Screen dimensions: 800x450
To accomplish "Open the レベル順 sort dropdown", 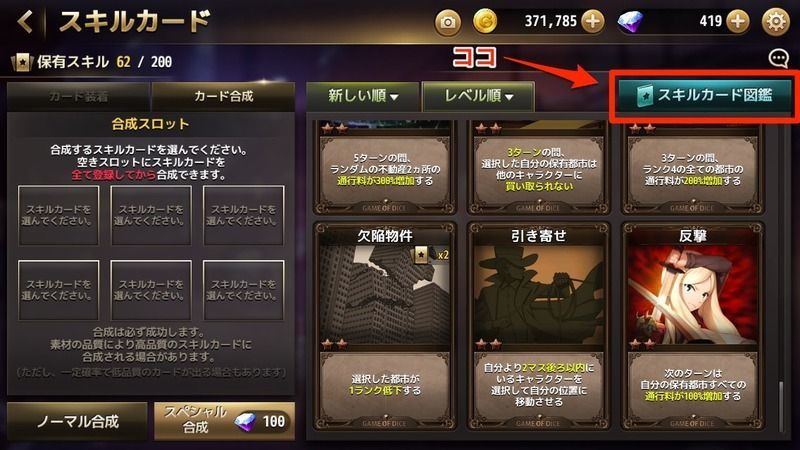I will pyautogui.click(x=479, y=96).
